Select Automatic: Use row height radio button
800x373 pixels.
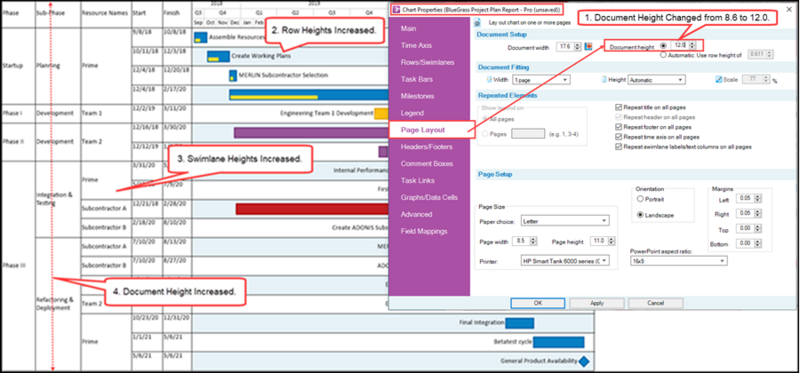point(664,55)
